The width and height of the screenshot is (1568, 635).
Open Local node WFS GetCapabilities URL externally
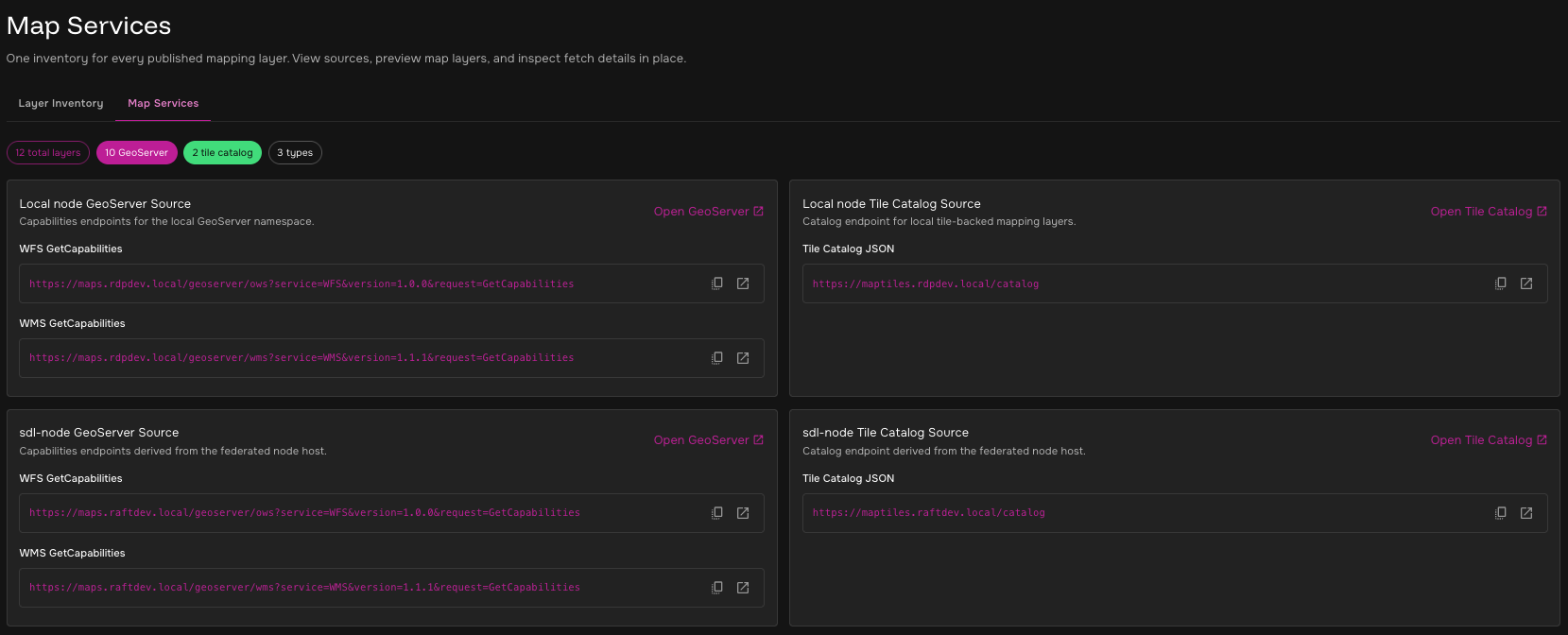tap(743, 283)
